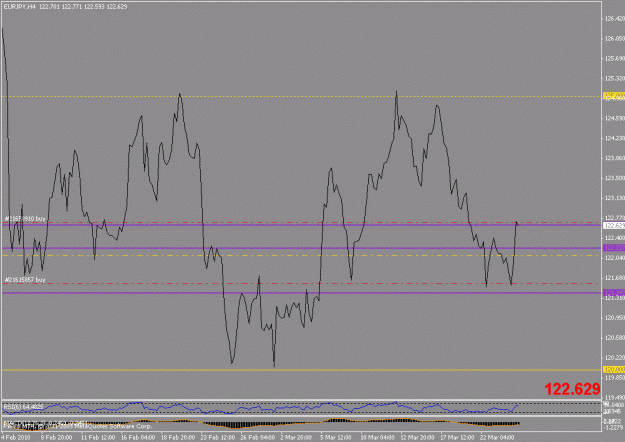Click the '23 Feb 12:00' time label

pos(218,437)
